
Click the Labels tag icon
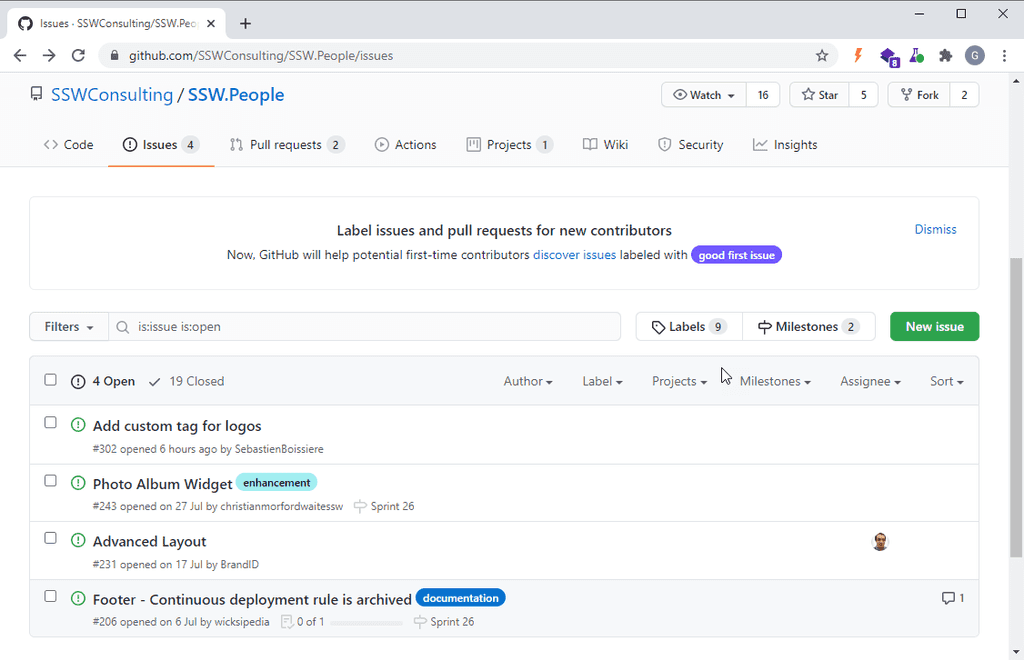click(660, 326)
